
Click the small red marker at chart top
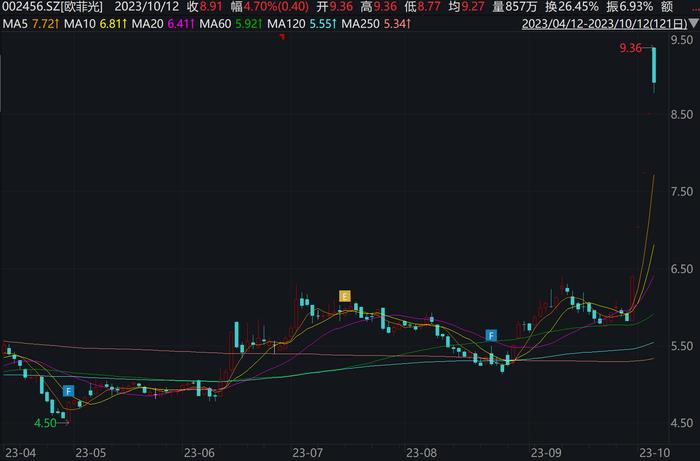tap(282, 37)
